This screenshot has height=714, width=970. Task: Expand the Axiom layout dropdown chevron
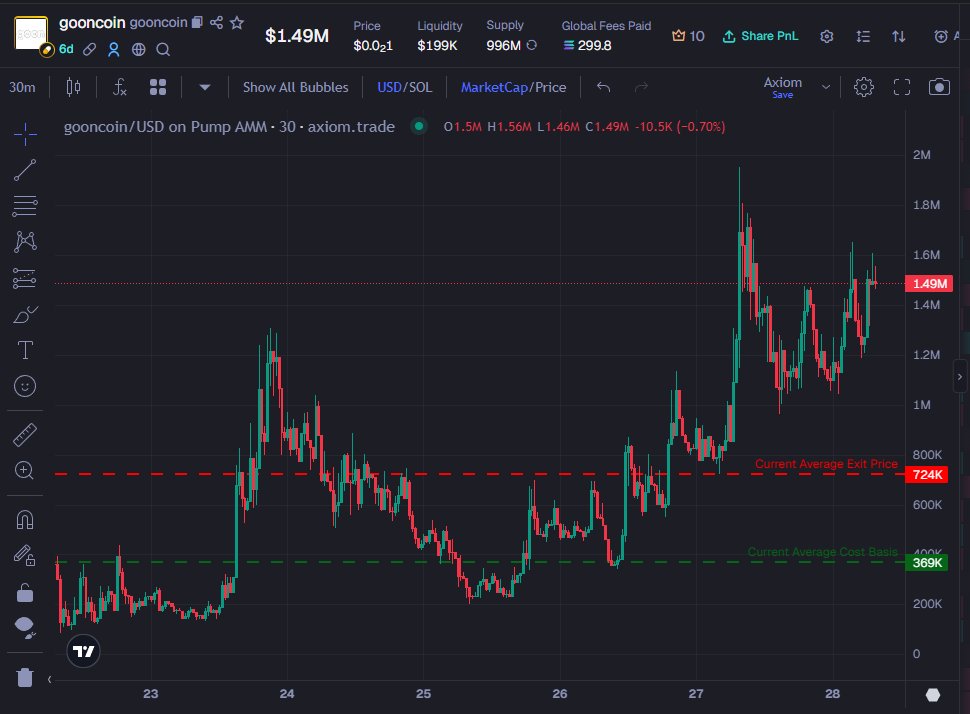click(825, 87)
